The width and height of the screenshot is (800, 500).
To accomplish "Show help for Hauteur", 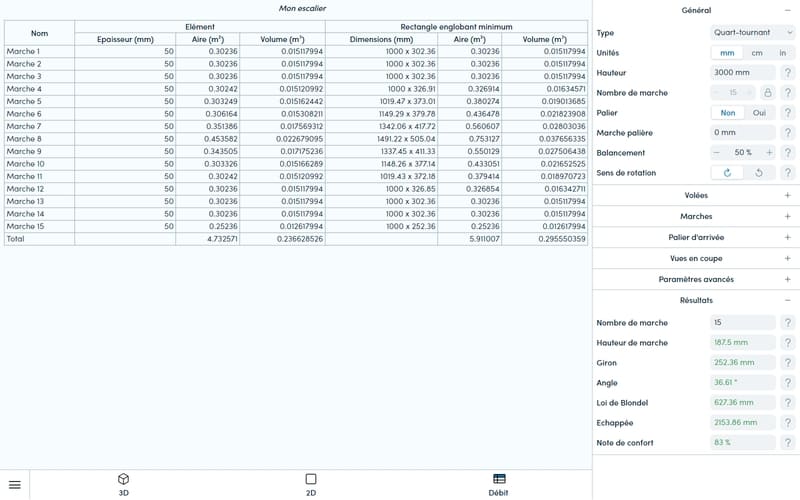I will (x=788, y=72).
